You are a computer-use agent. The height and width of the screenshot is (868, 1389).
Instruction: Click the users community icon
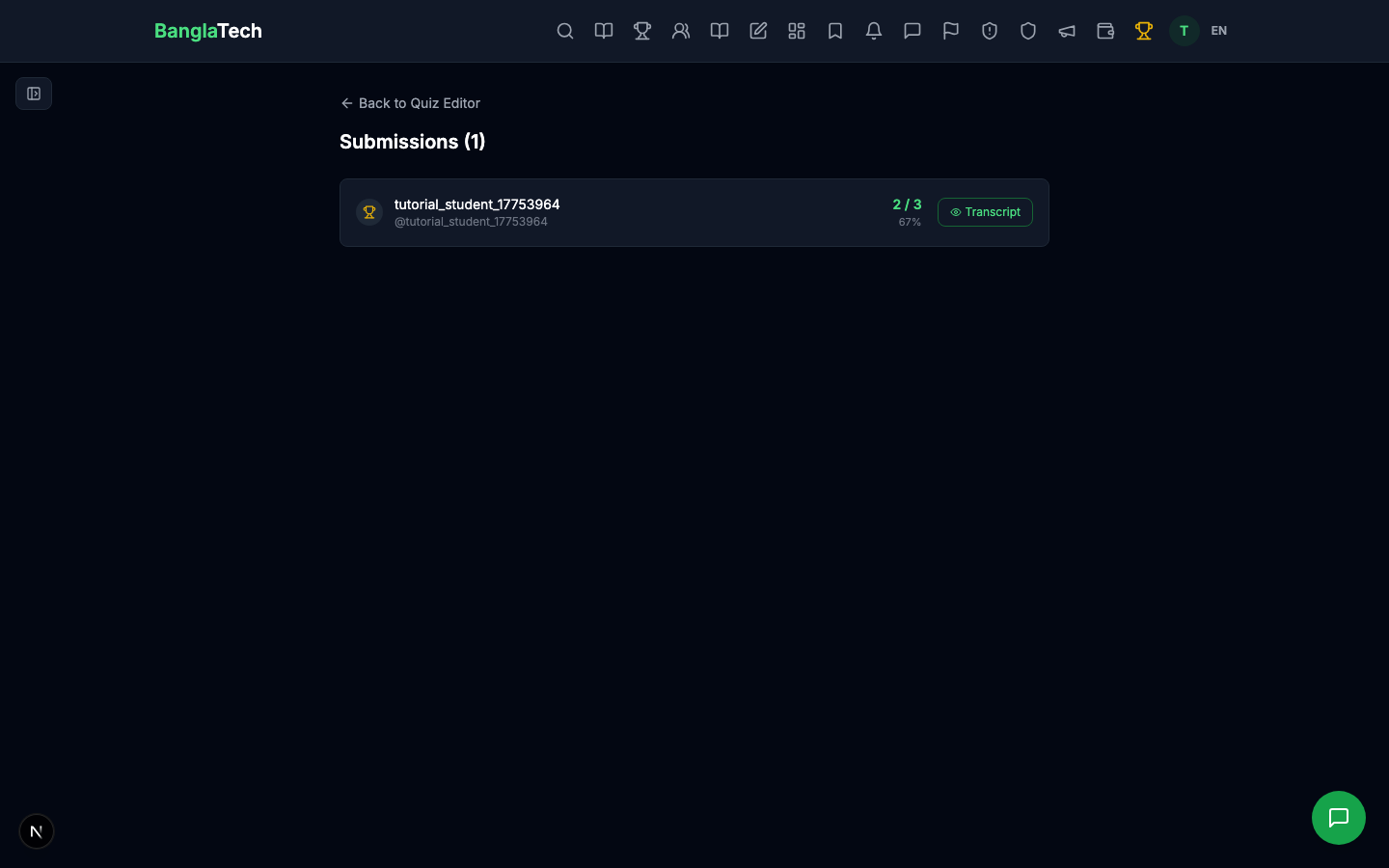click(681, 31)
